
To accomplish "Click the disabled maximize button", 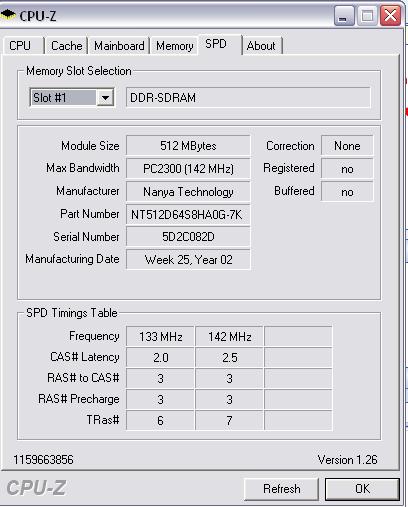I will [x=367, y=16].
